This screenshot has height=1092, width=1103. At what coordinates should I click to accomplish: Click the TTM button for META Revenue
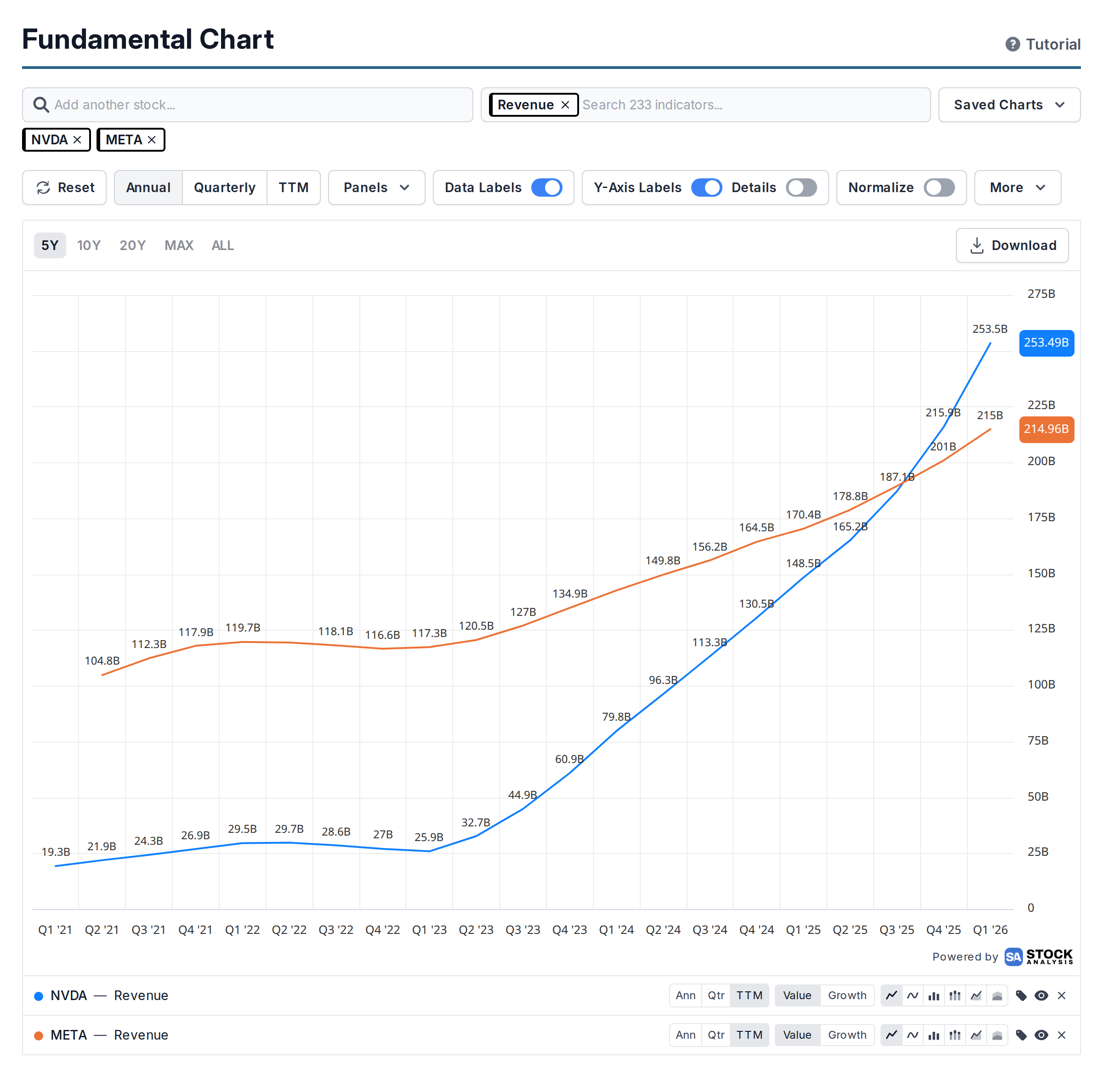[x=749, y=1035]
